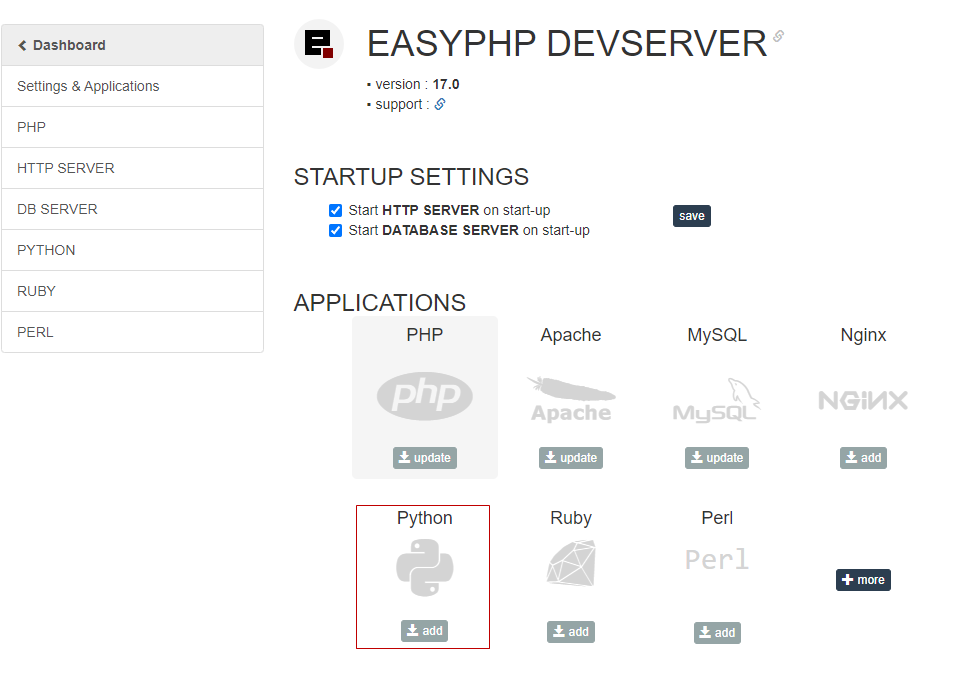Update the Apache application
This screenshot has width=958, height=674.
(x=571, y=458)
